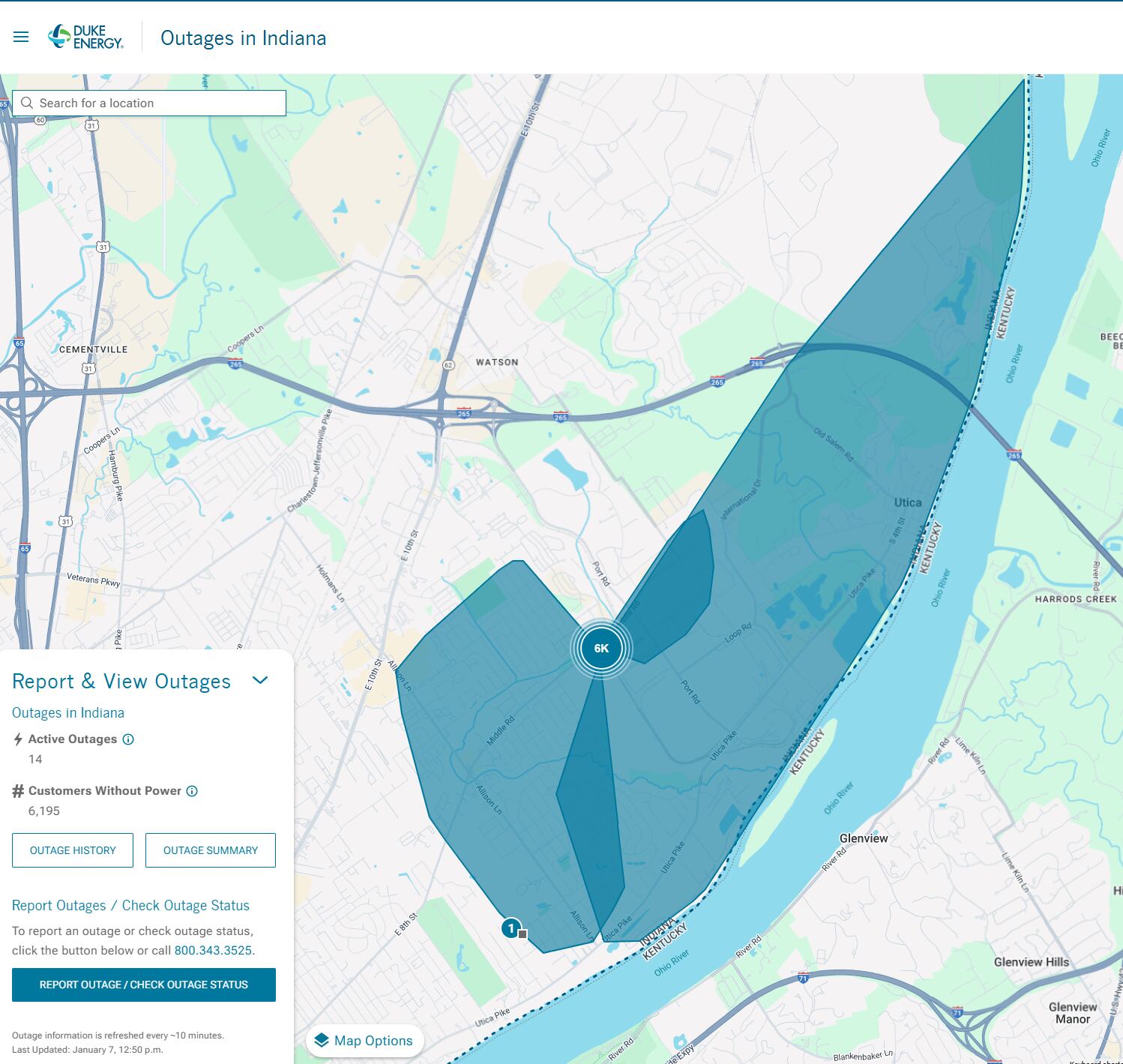
Task: Open the Outage History view
Action: point(72,850)
